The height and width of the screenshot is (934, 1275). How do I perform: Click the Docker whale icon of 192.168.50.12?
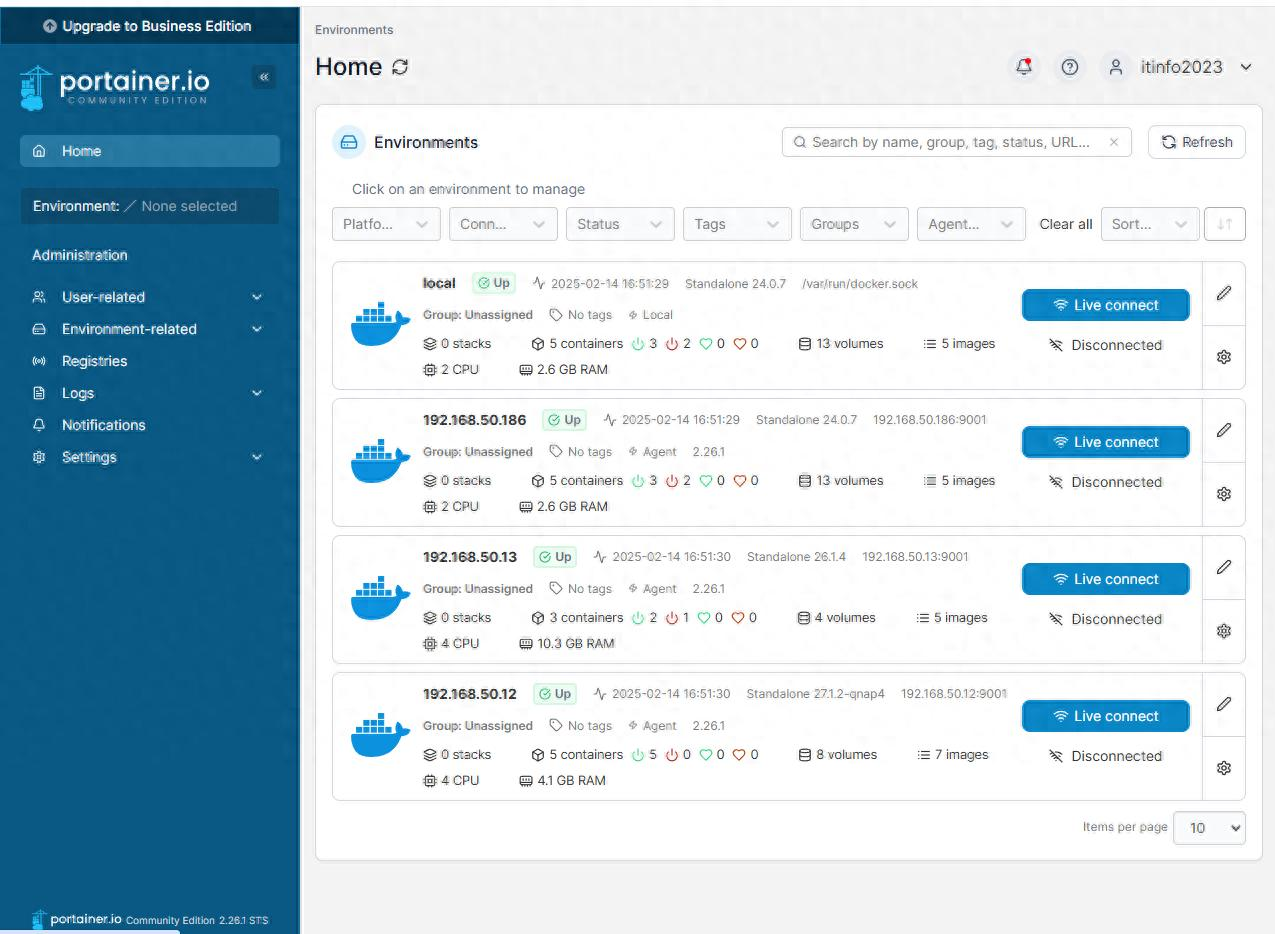pos(380,736)
